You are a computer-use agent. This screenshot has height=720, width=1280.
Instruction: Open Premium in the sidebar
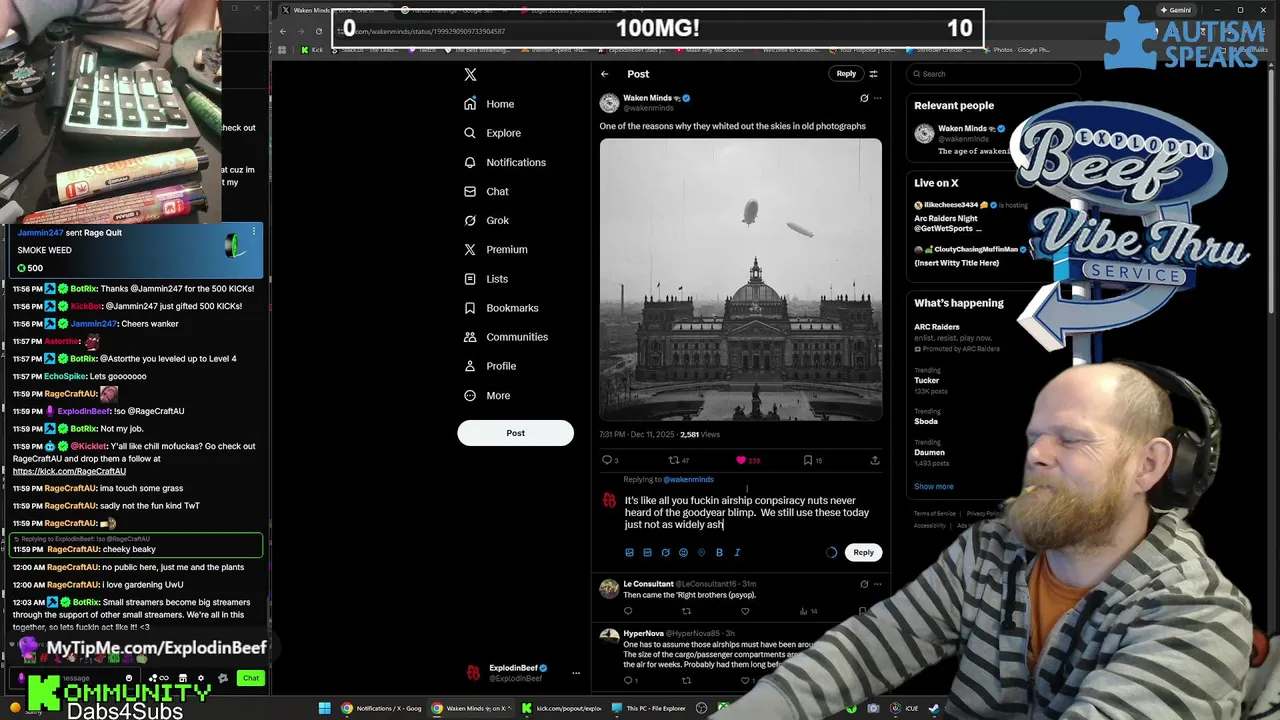(495, 249)
